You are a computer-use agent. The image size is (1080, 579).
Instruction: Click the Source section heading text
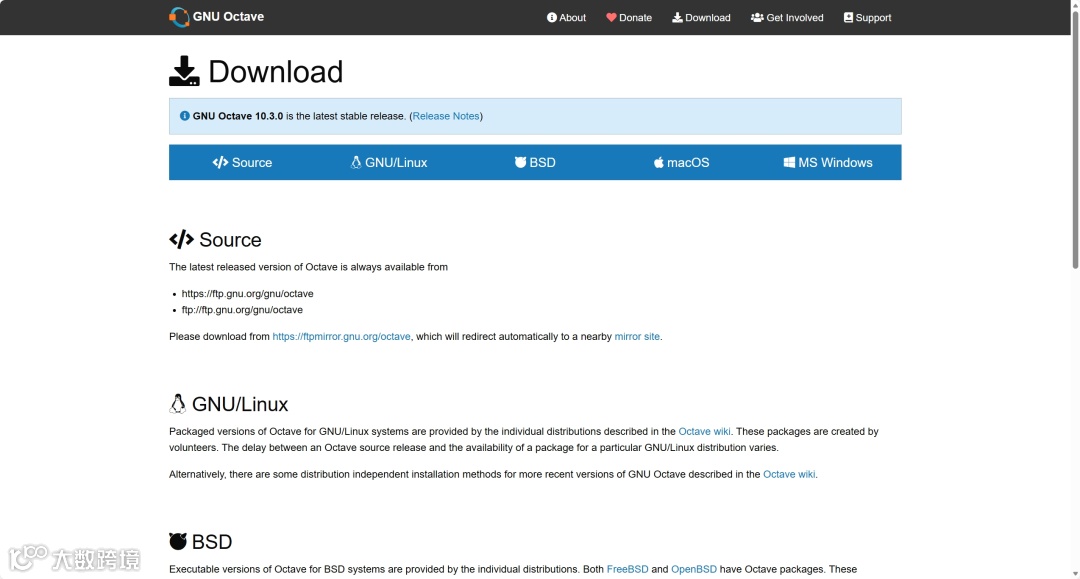click(230, 240)
